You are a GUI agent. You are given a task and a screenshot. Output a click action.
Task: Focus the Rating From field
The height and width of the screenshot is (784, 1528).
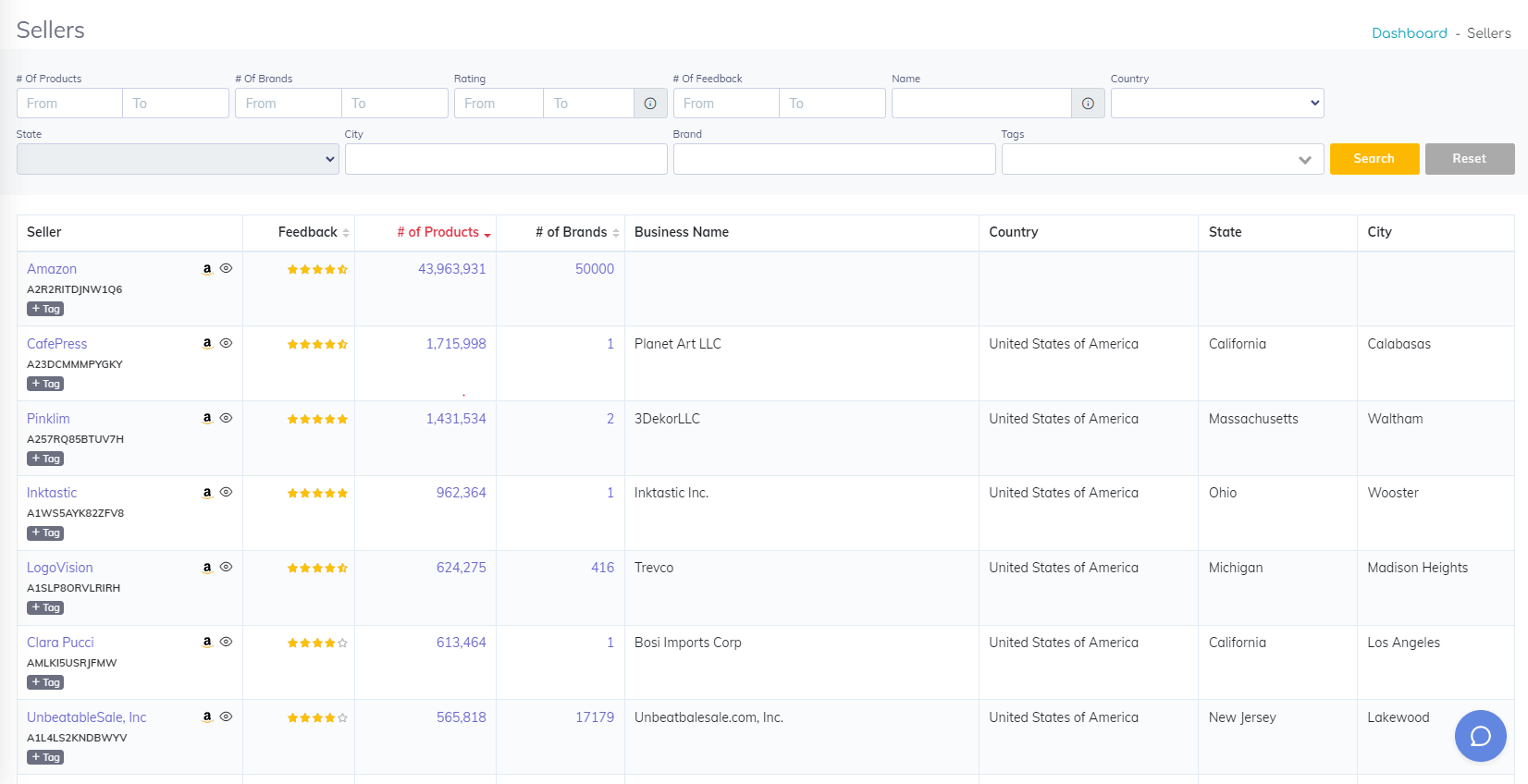pos(499,104)
